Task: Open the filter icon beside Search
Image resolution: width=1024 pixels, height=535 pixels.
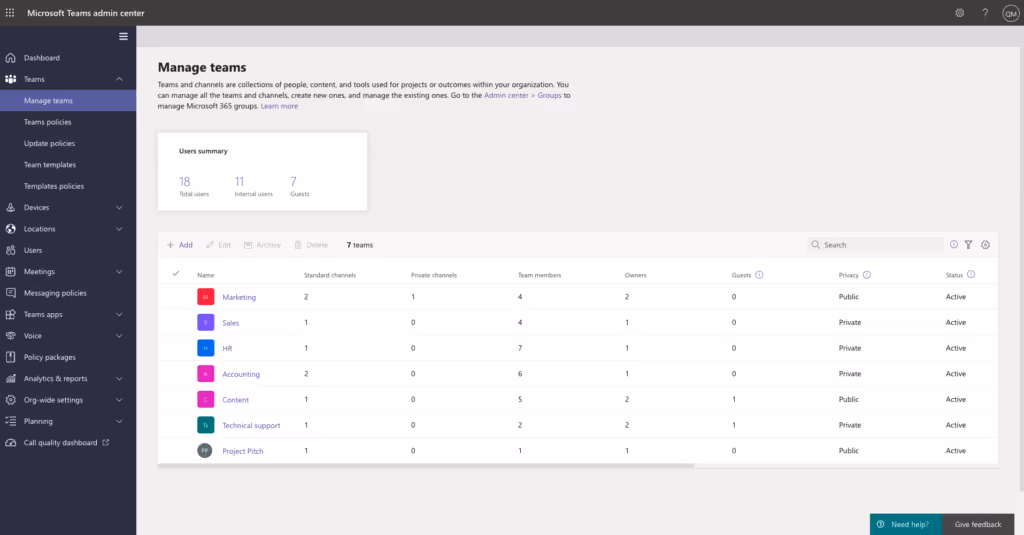Action: [x=968, y=245]
